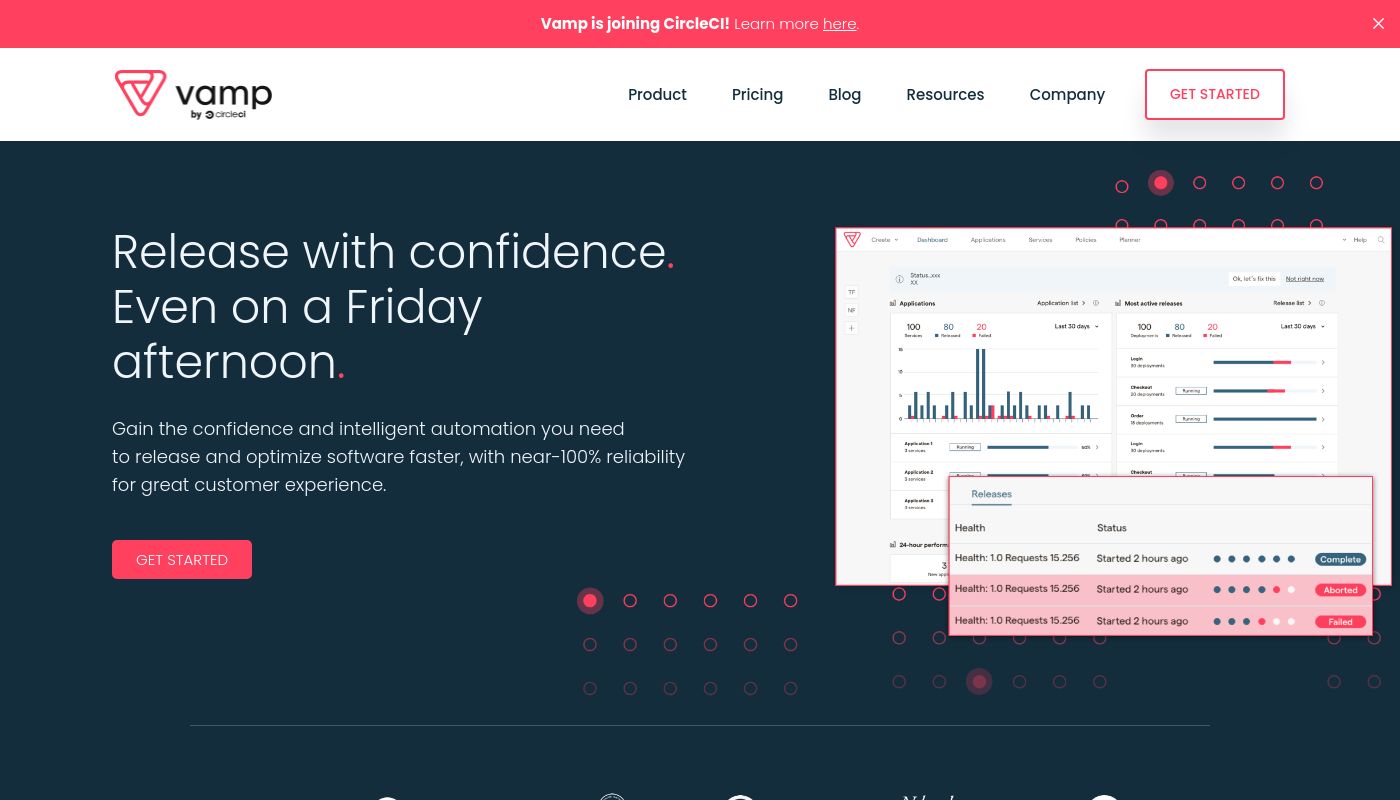Viewport: 1400px width, 800px height.
Task: Click the 'Gain the confidence' paragraph text
Action: click(398, 456)
